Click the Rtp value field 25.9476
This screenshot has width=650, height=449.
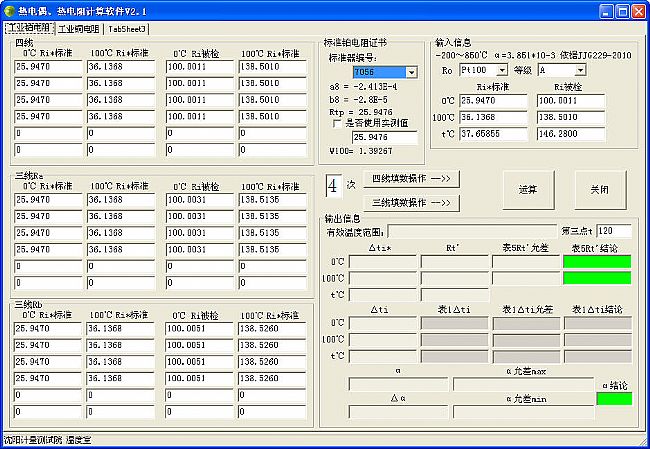(x=385, y=137)
